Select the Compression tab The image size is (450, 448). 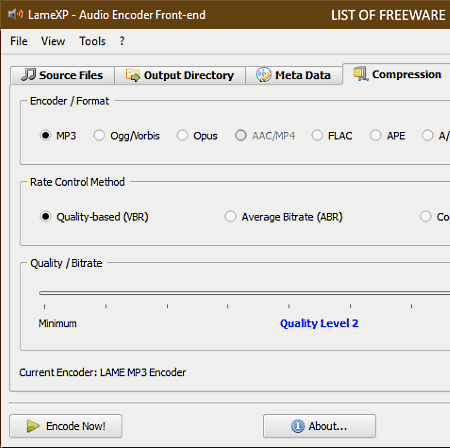coord(397,74)
